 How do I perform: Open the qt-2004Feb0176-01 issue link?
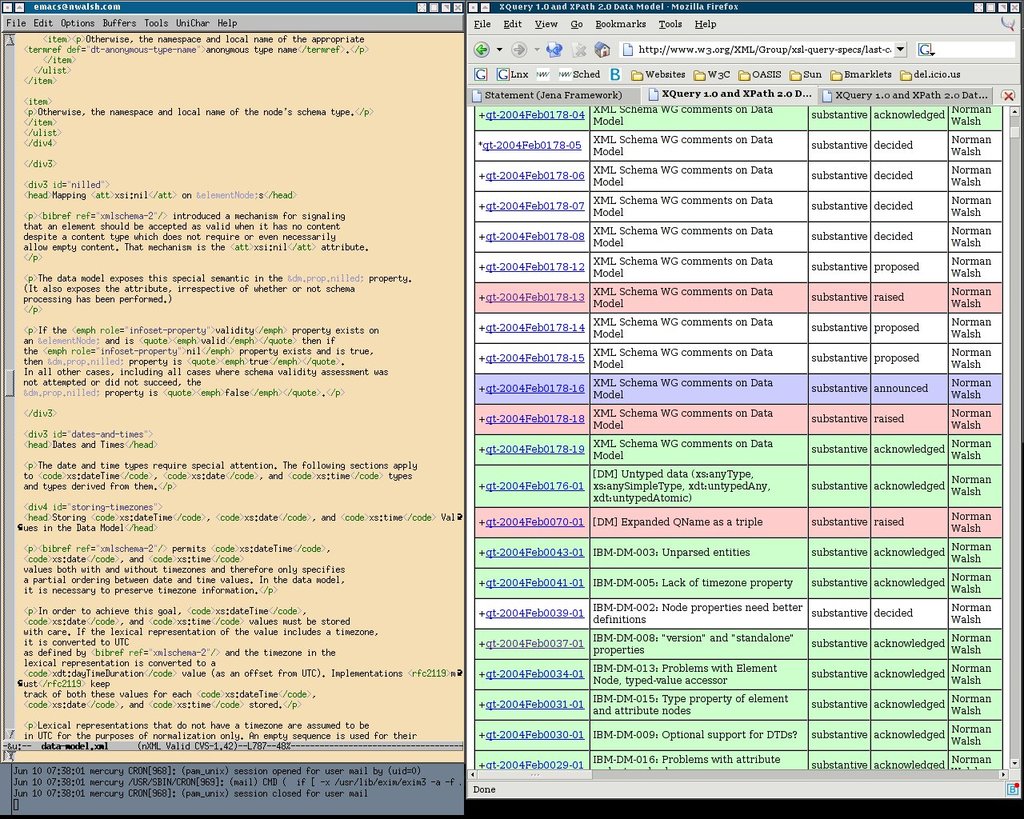pyautogui.click(x=535, y=486)
